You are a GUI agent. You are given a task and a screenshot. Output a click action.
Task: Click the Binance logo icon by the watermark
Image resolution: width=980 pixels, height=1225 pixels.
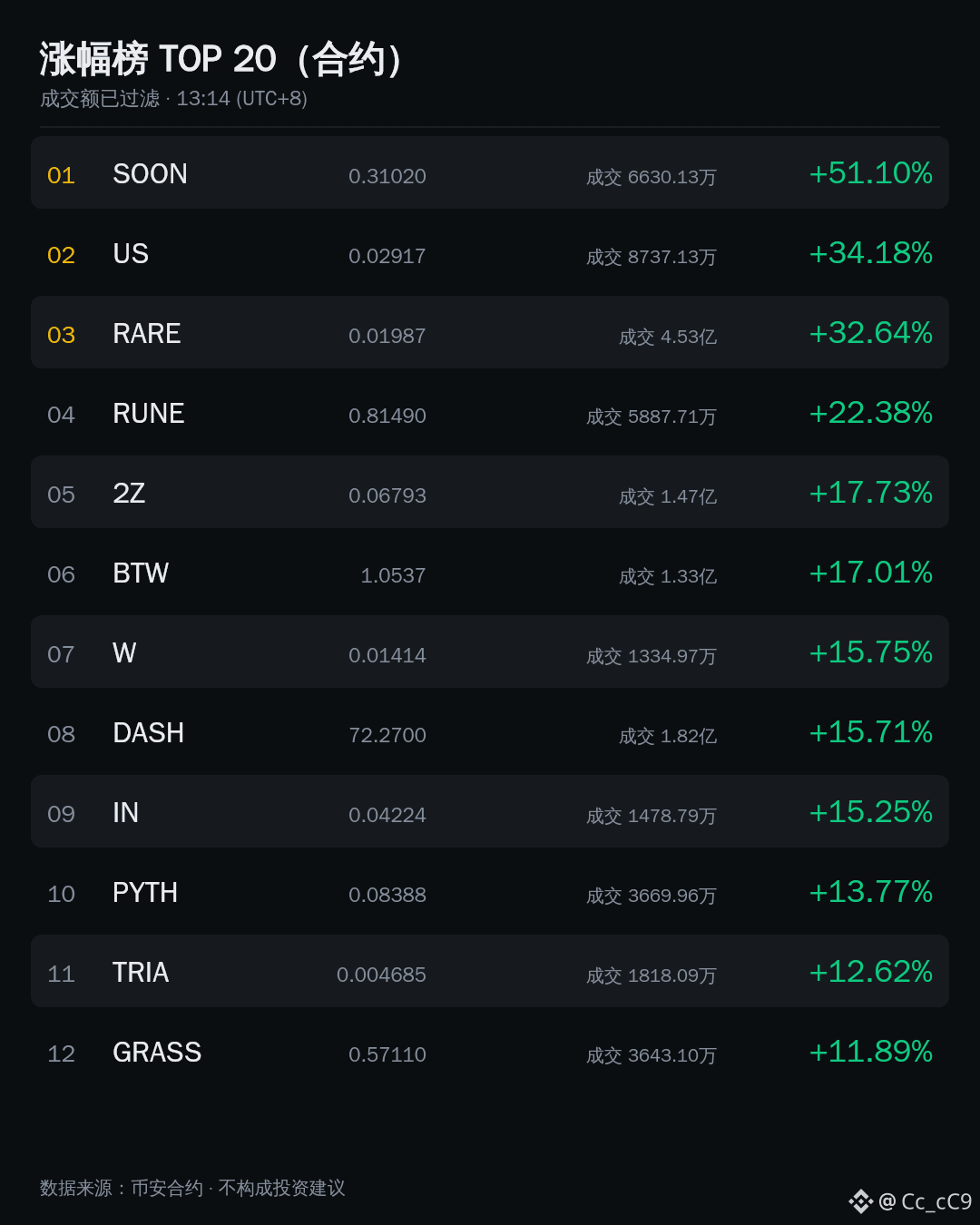coord(860,1201)
